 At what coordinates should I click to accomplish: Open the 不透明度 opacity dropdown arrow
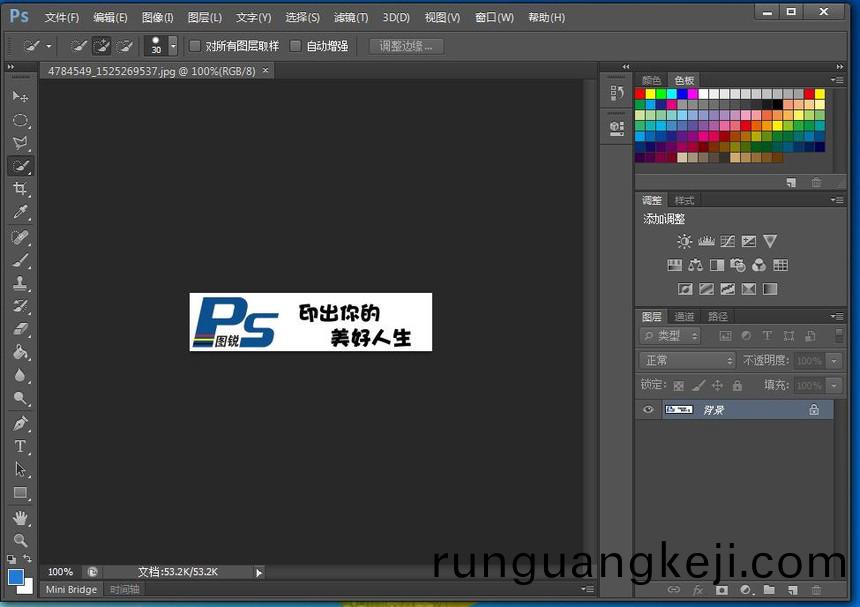pyautogui.click(x=834, y=361)
